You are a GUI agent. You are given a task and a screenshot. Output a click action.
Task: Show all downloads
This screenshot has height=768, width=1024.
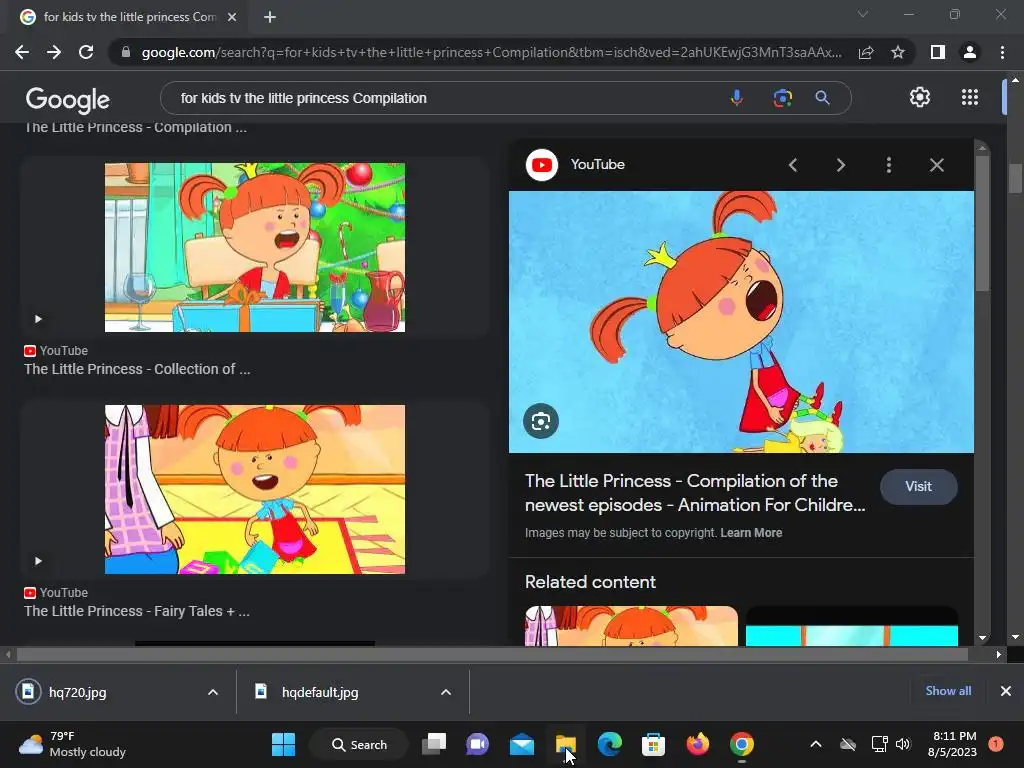[x=948, y=691]
